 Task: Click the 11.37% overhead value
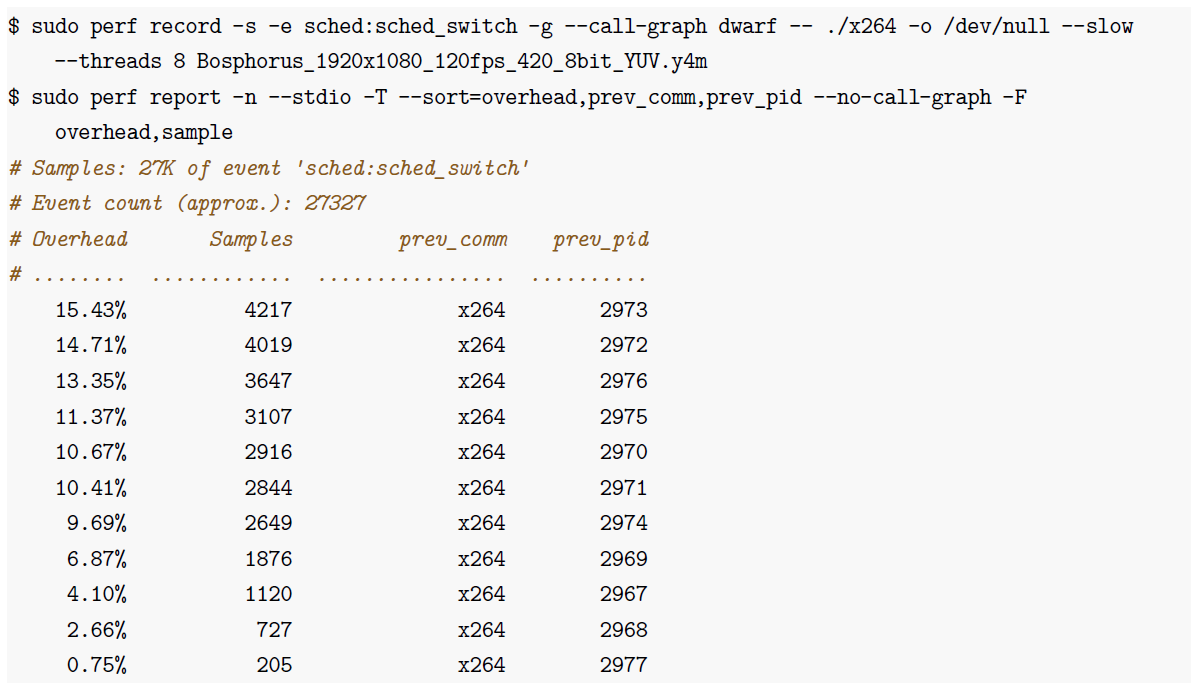(91, 417)
